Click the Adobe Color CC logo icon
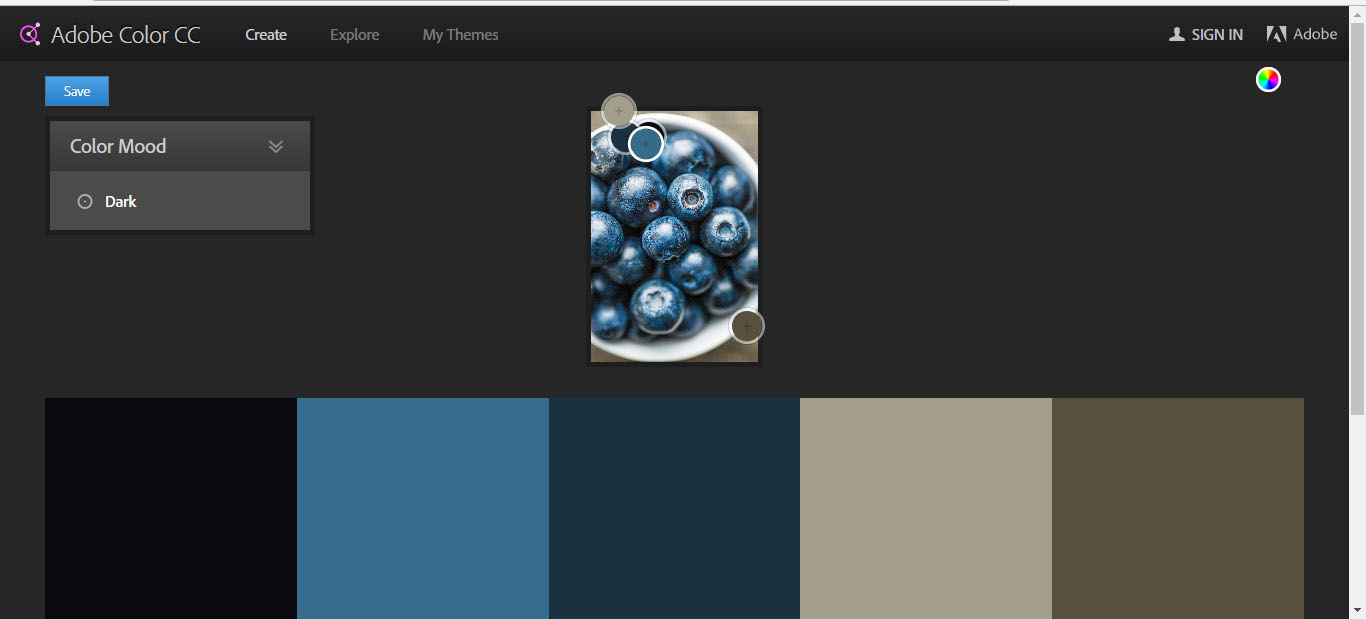 [30, 34]
